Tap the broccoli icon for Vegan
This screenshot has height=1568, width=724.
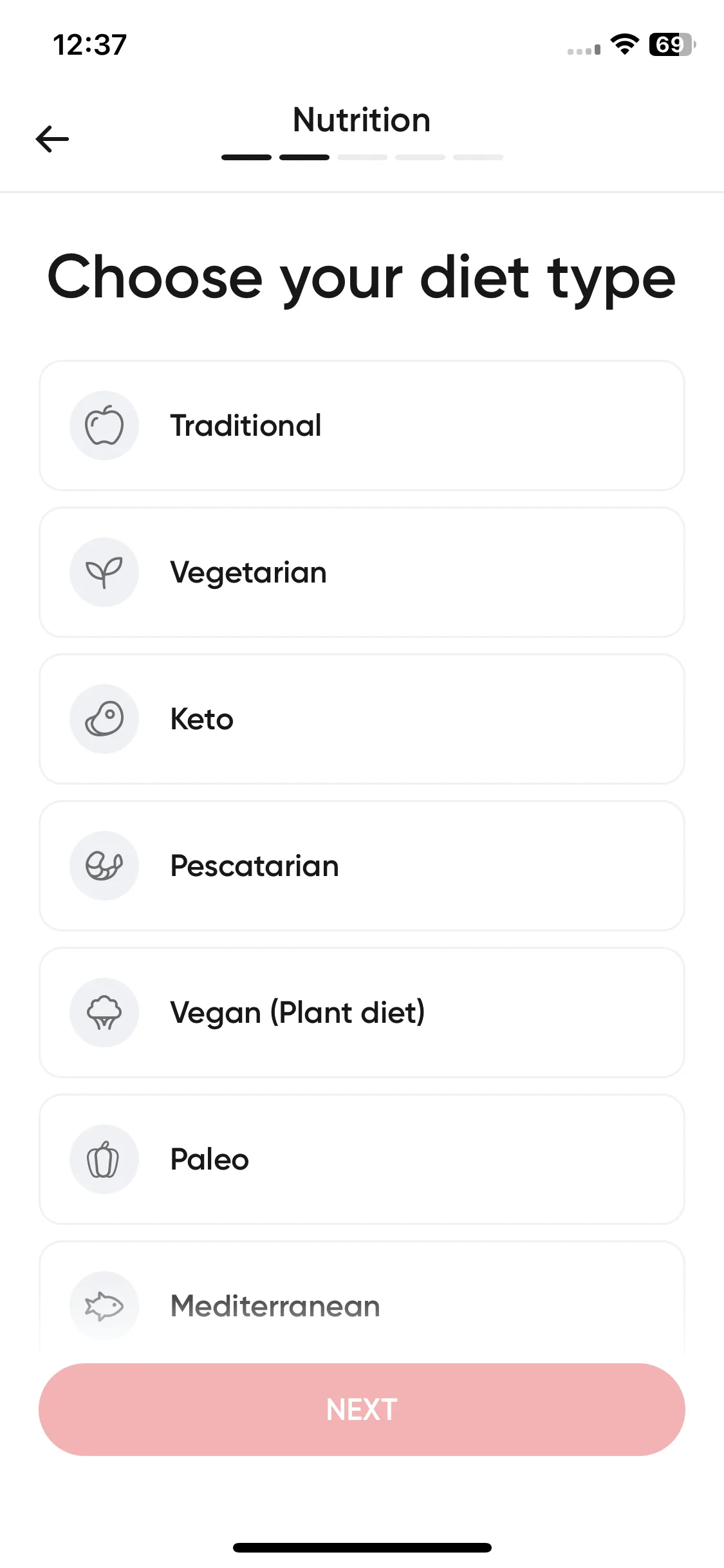104,1013
